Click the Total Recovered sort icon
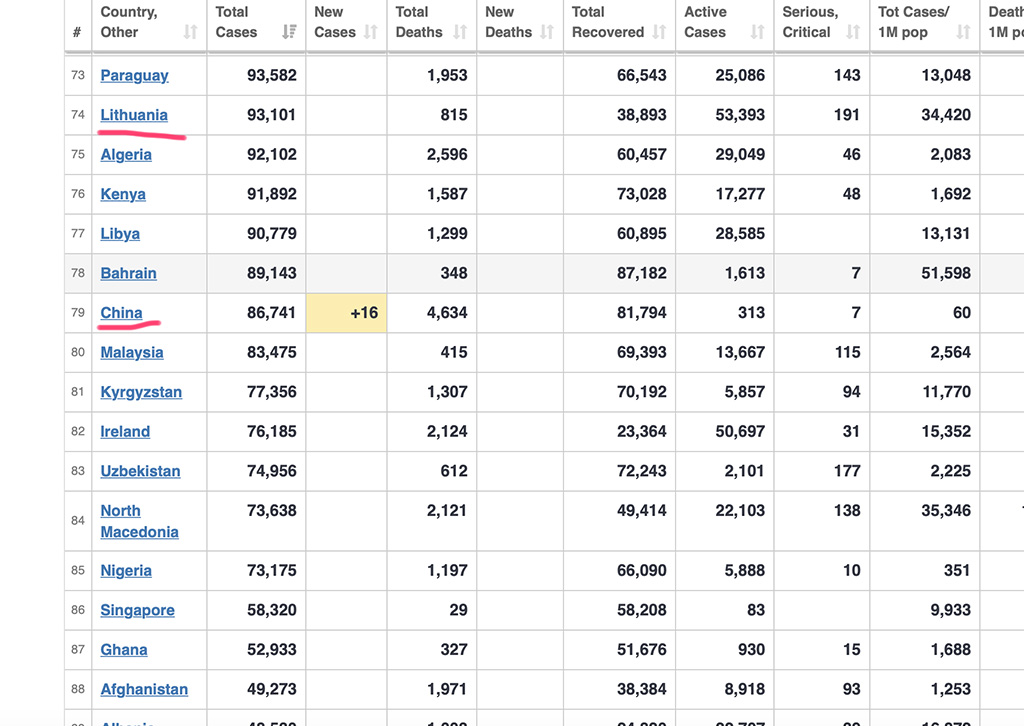 (659, 32)
